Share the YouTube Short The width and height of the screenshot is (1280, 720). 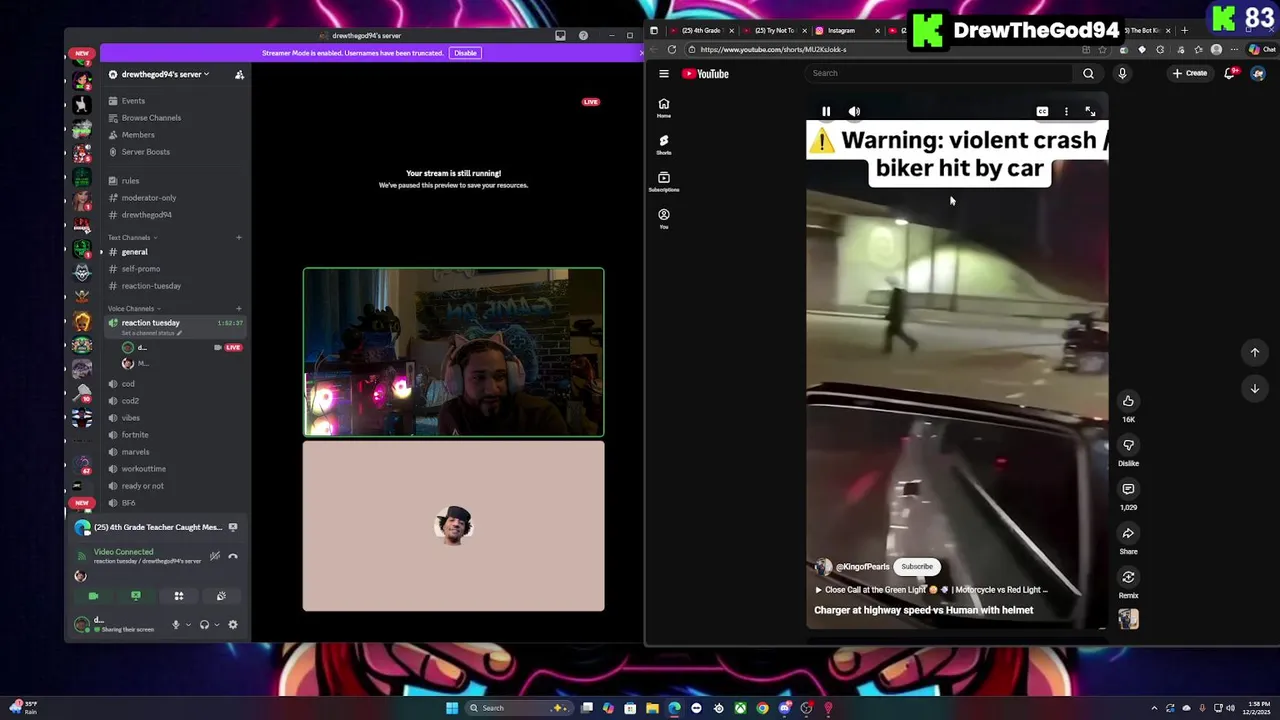point(1128,533)
